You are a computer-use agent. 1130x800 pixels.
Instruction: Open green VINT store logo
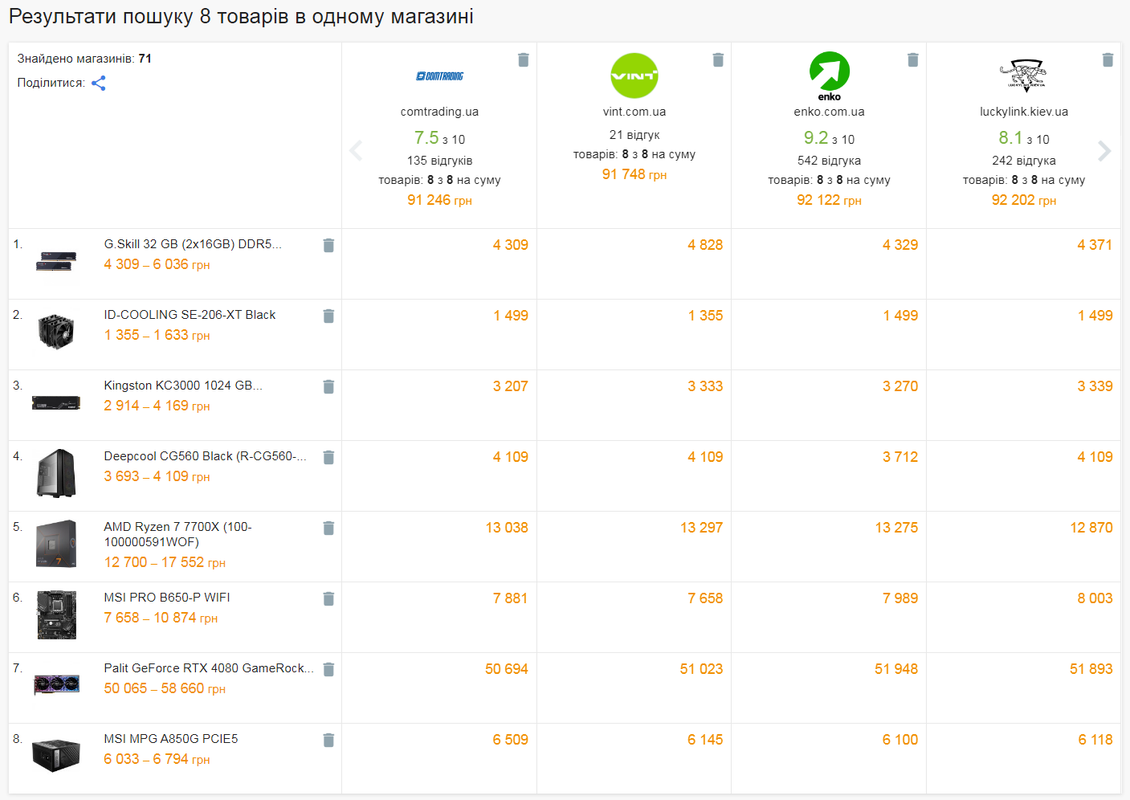[x=634, y=75]
